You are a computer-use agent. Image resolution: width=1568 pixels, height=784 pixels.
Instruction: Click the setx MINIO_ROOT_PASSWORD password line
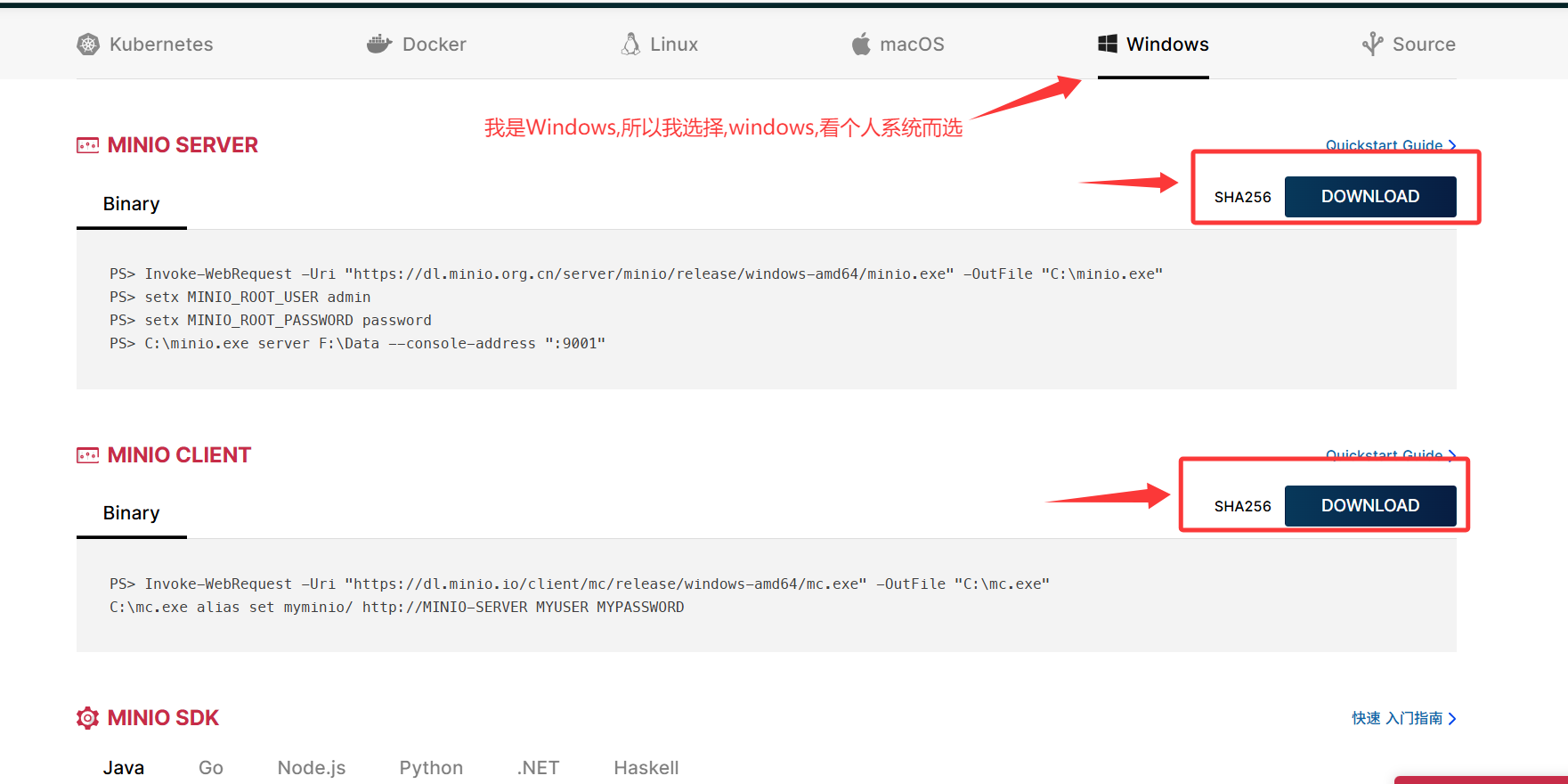click(270, 320)
